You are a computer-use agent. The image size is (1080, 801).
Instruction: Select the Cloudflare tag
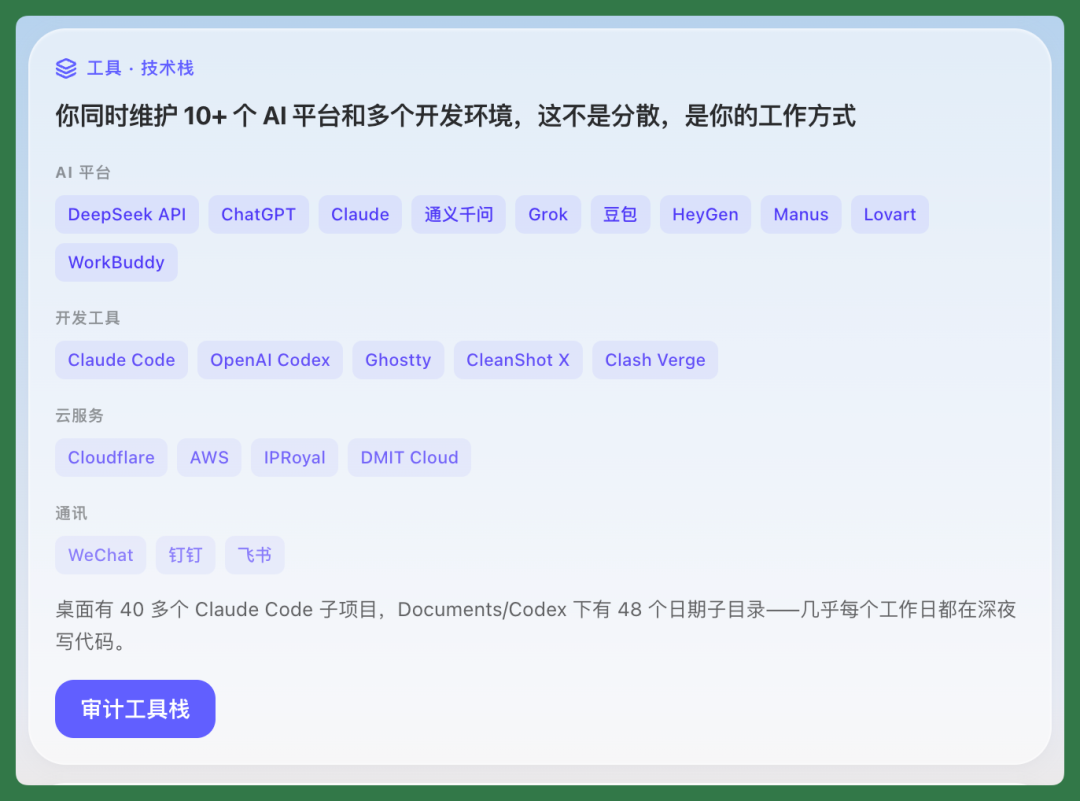click(x=111, y=457)
